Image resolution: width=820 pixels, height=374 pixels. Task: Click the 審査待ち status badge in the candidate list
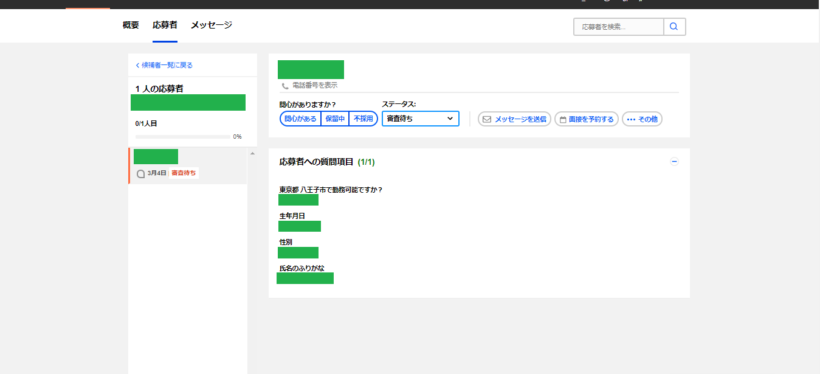(x=184, y=173)
